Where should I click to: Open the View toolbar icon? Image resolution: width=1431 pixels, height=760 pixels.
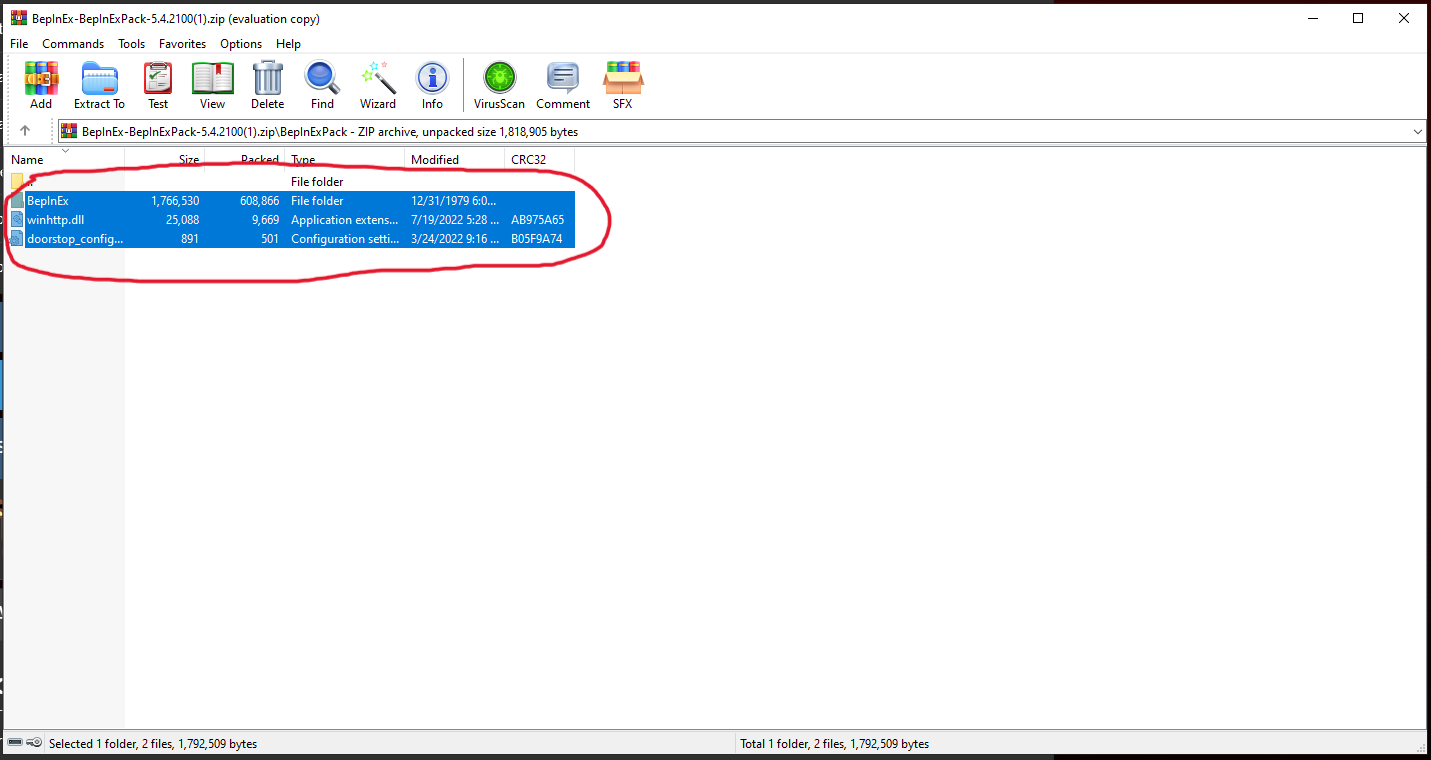tap(212, 78)
